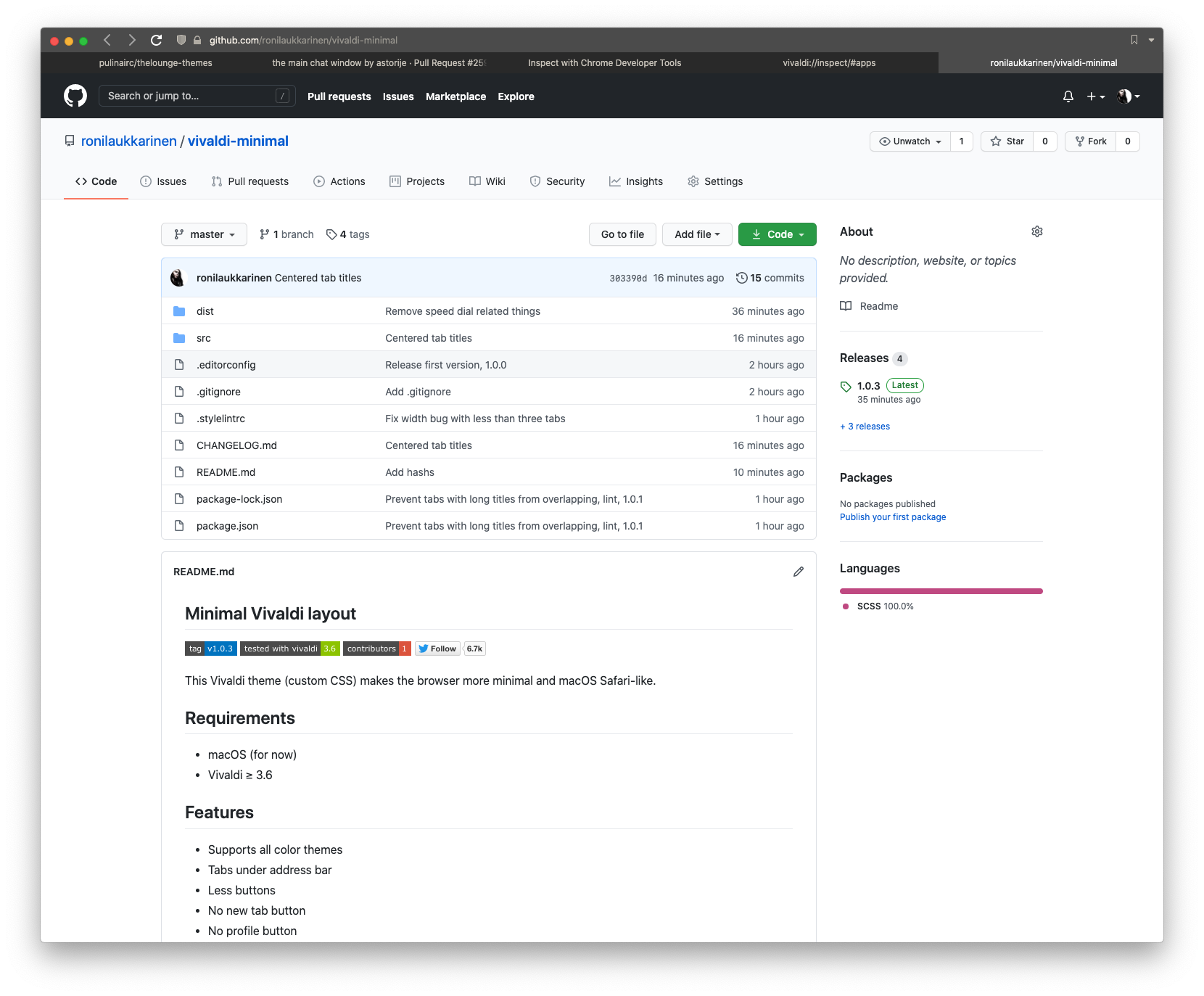
Task: Click the 1 branch link
Action: (286, 234)
